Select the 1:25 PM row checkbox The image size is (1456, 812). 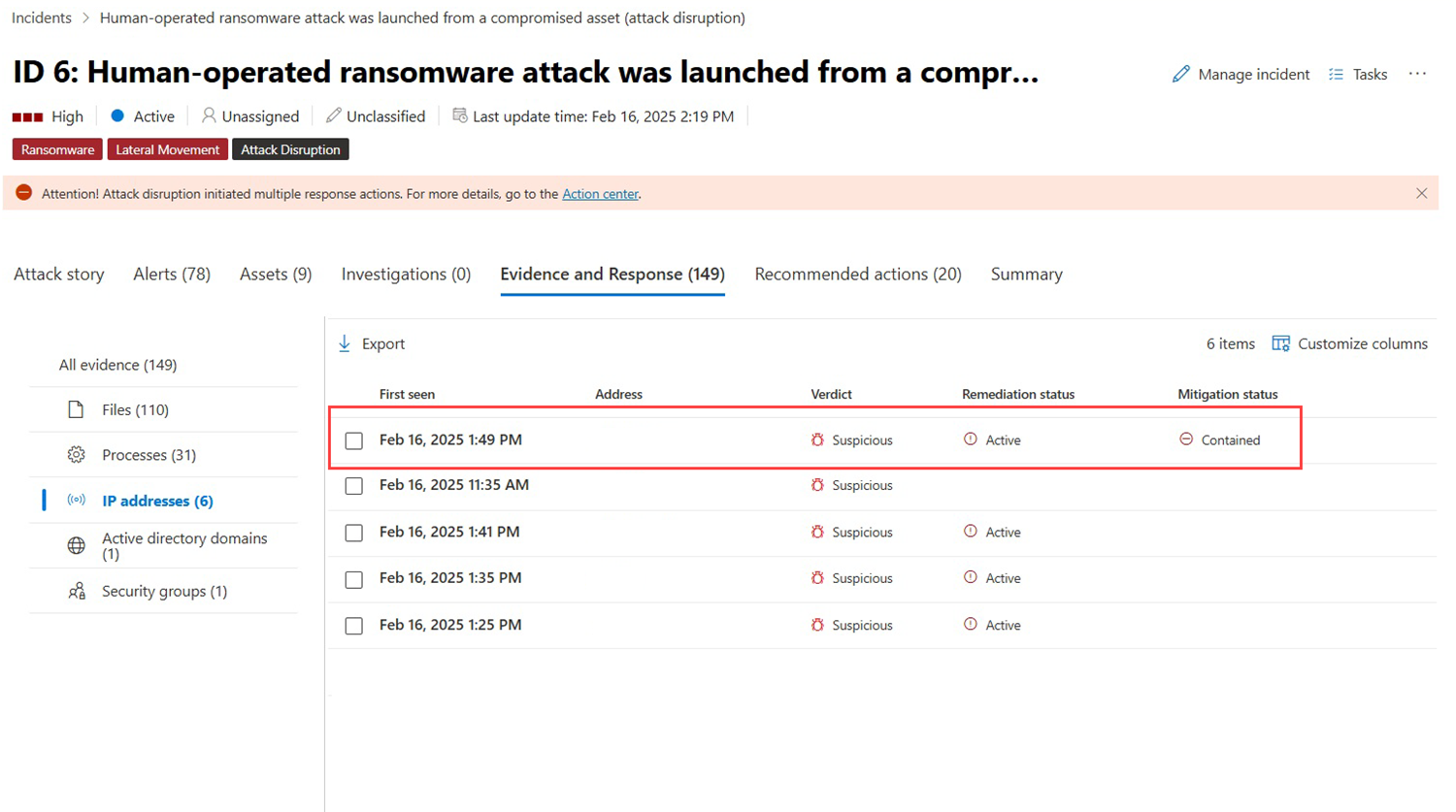click(x=354, y=626)
